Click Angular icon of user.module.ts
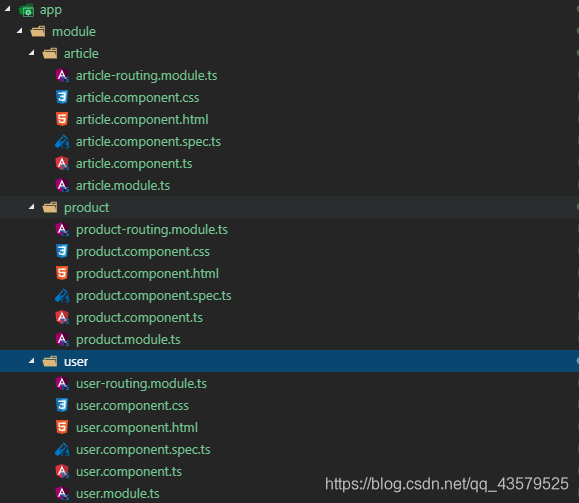The image size is (579, 503). coord(62,493)
